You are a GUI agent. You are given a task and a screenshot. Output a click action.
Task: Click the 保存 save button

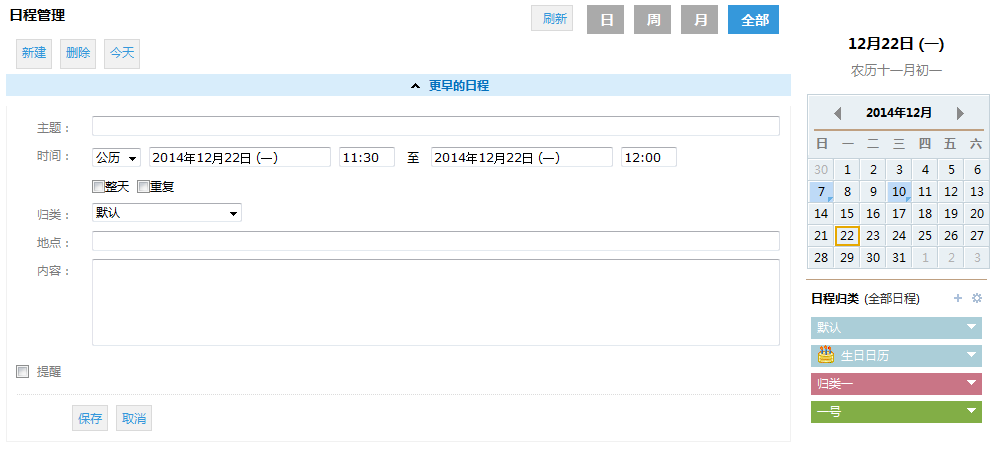(90, 418)
